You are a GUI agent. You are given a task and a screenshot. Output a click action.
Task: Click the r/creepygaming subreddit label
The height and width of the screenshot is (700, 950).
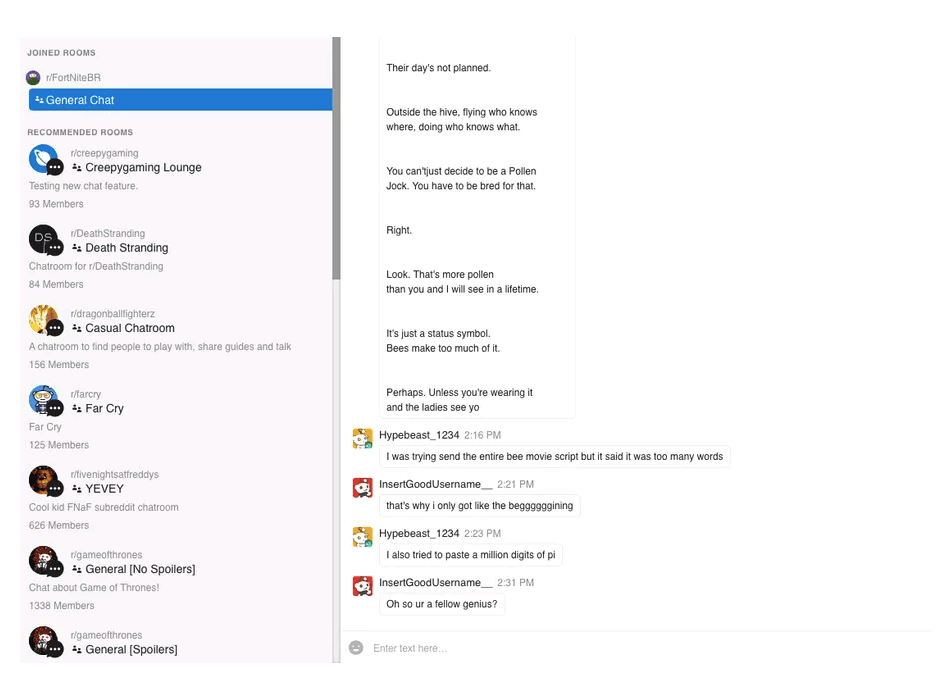(x=104, y=153)
